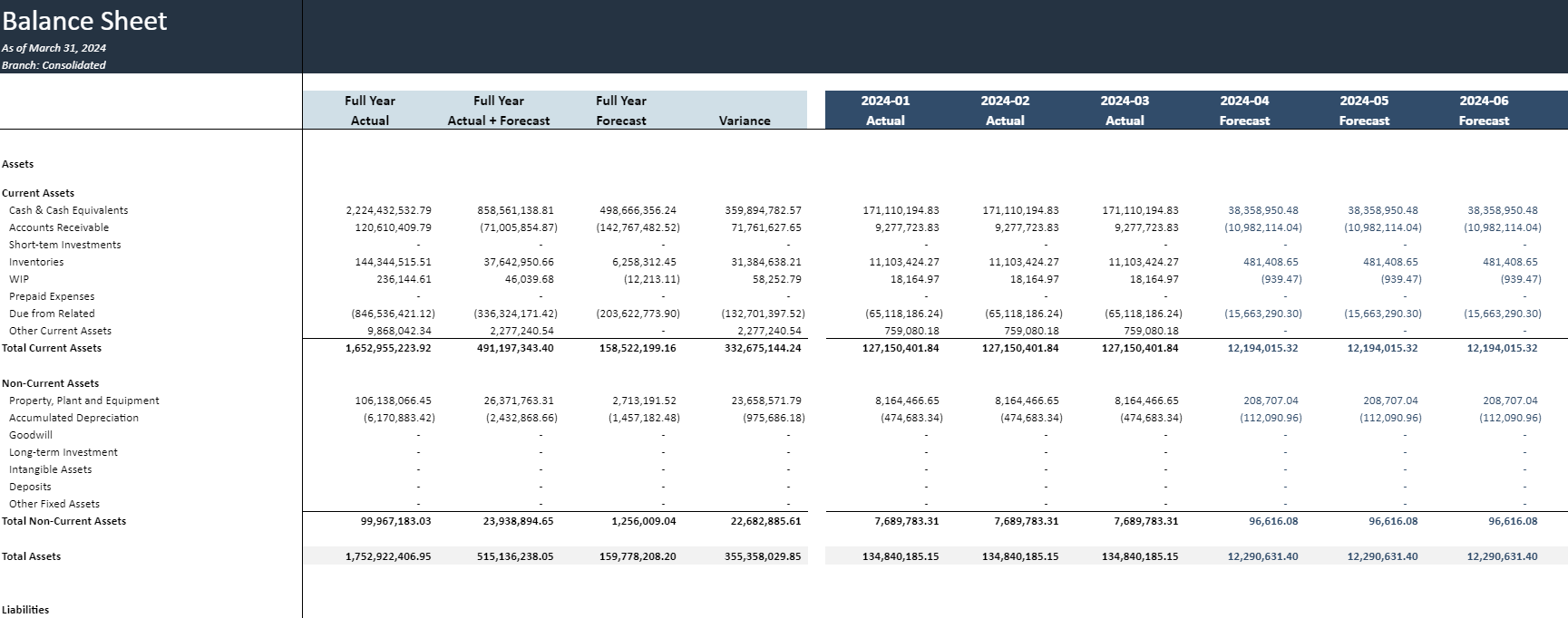Select the Variance column header
Screen dimensions: 1568x618
[744, 121]
